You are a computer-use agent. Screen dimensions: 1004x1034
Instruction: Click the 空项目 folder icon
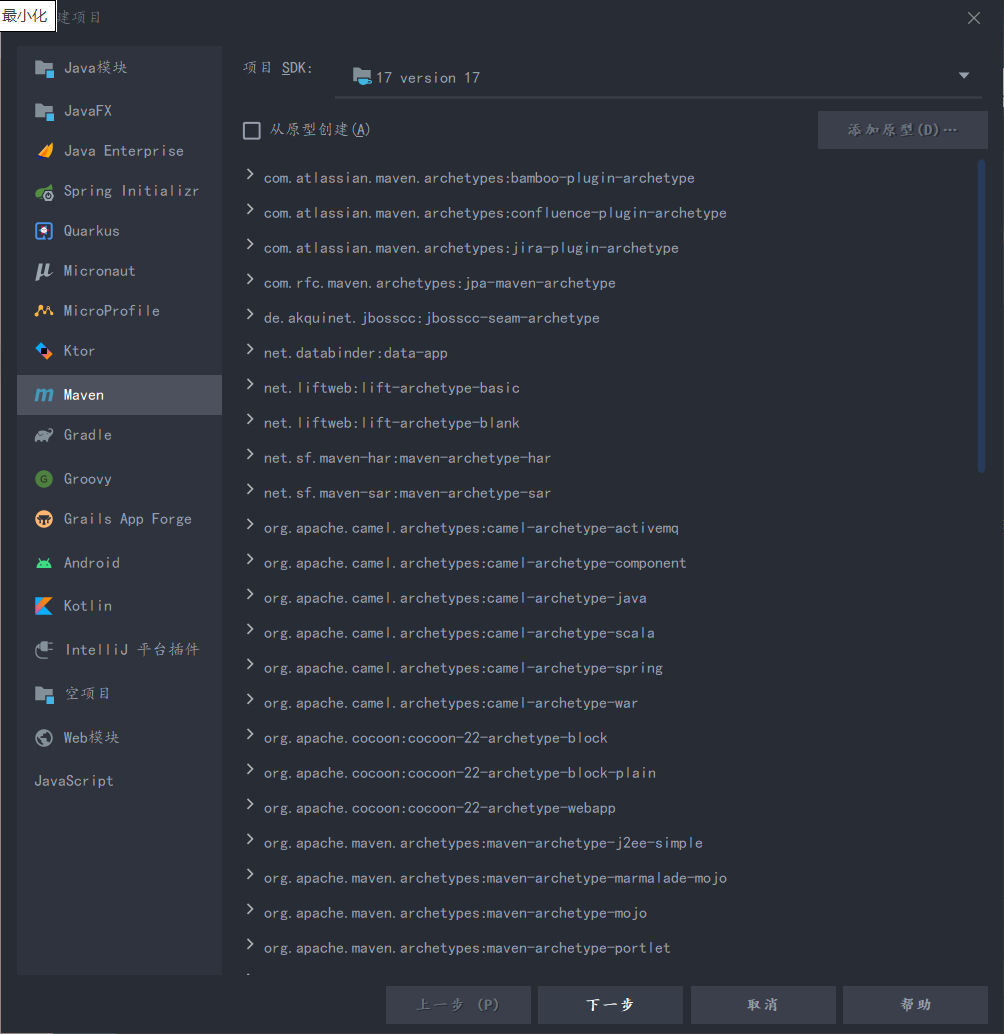tap(44, 694)
